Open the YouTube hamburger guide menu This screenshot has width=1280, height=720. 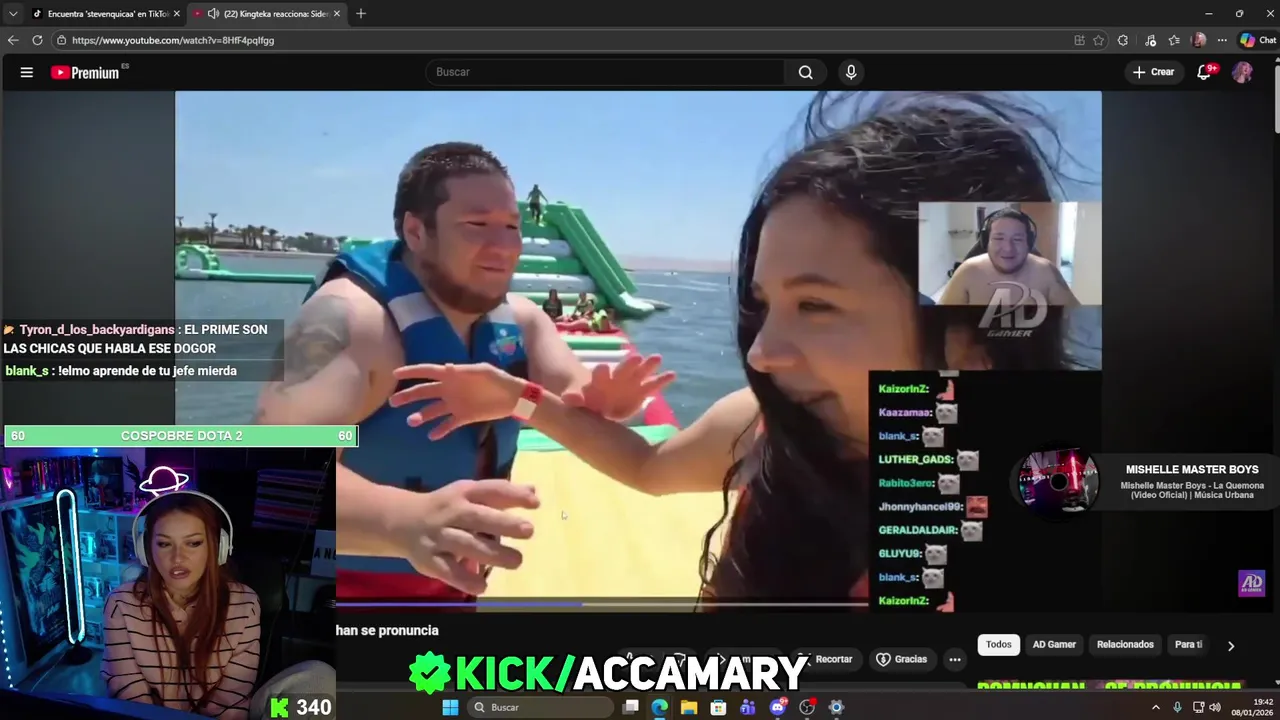coord(27,72)
